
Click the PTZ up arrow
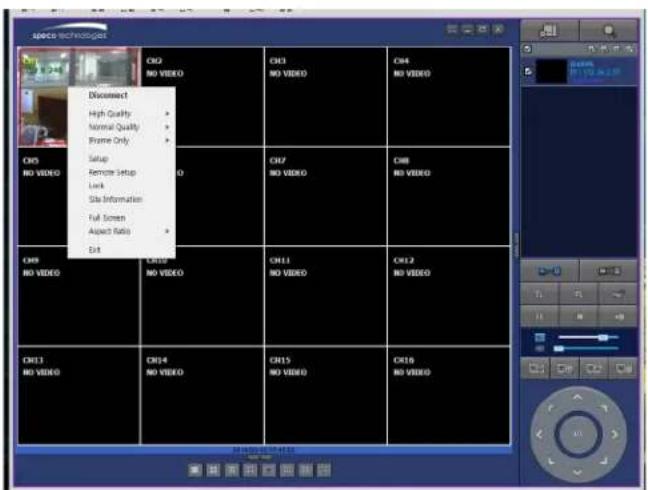coord(577,397)
